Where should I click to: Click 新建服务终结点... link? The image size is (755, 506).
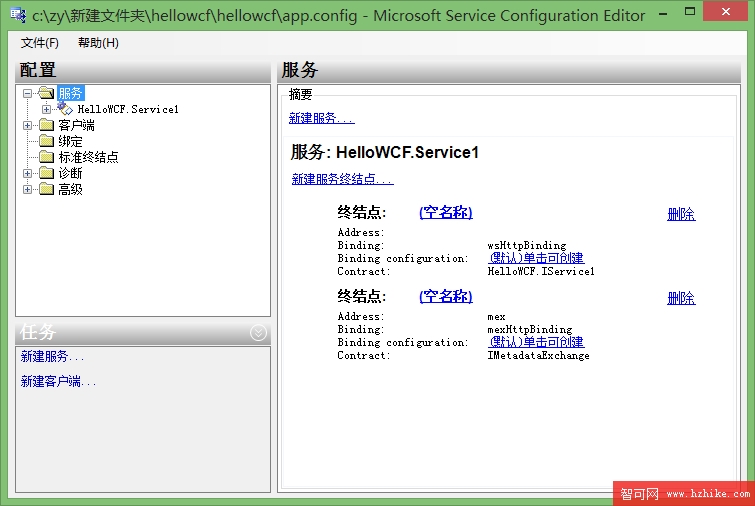(x=342, y=179)
